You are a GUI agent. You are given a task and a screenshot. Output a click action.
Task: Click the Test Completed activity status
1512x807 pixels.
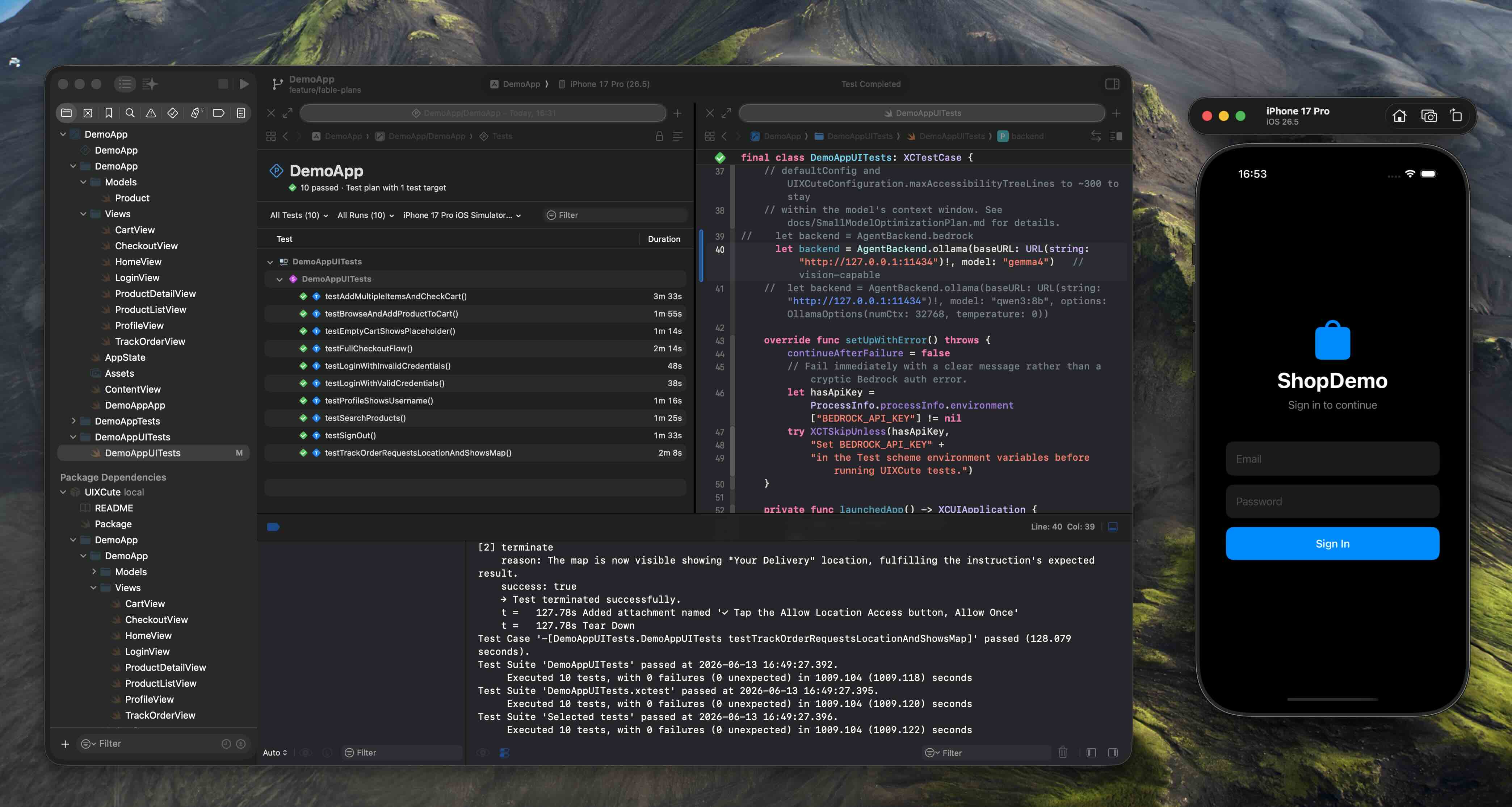(870, 84)
